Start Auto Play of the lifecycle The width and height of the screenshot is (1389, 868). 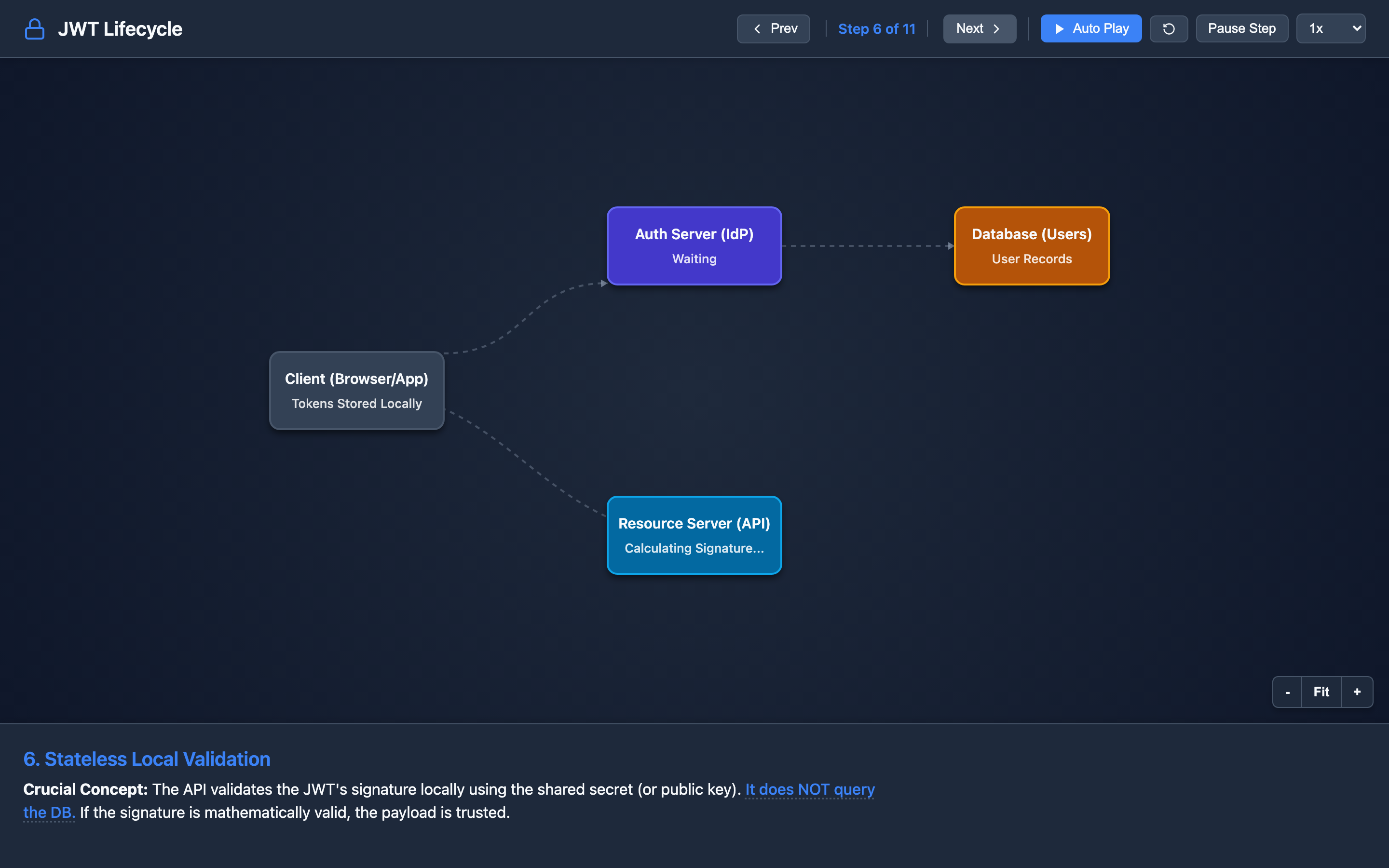(1090, 29)
